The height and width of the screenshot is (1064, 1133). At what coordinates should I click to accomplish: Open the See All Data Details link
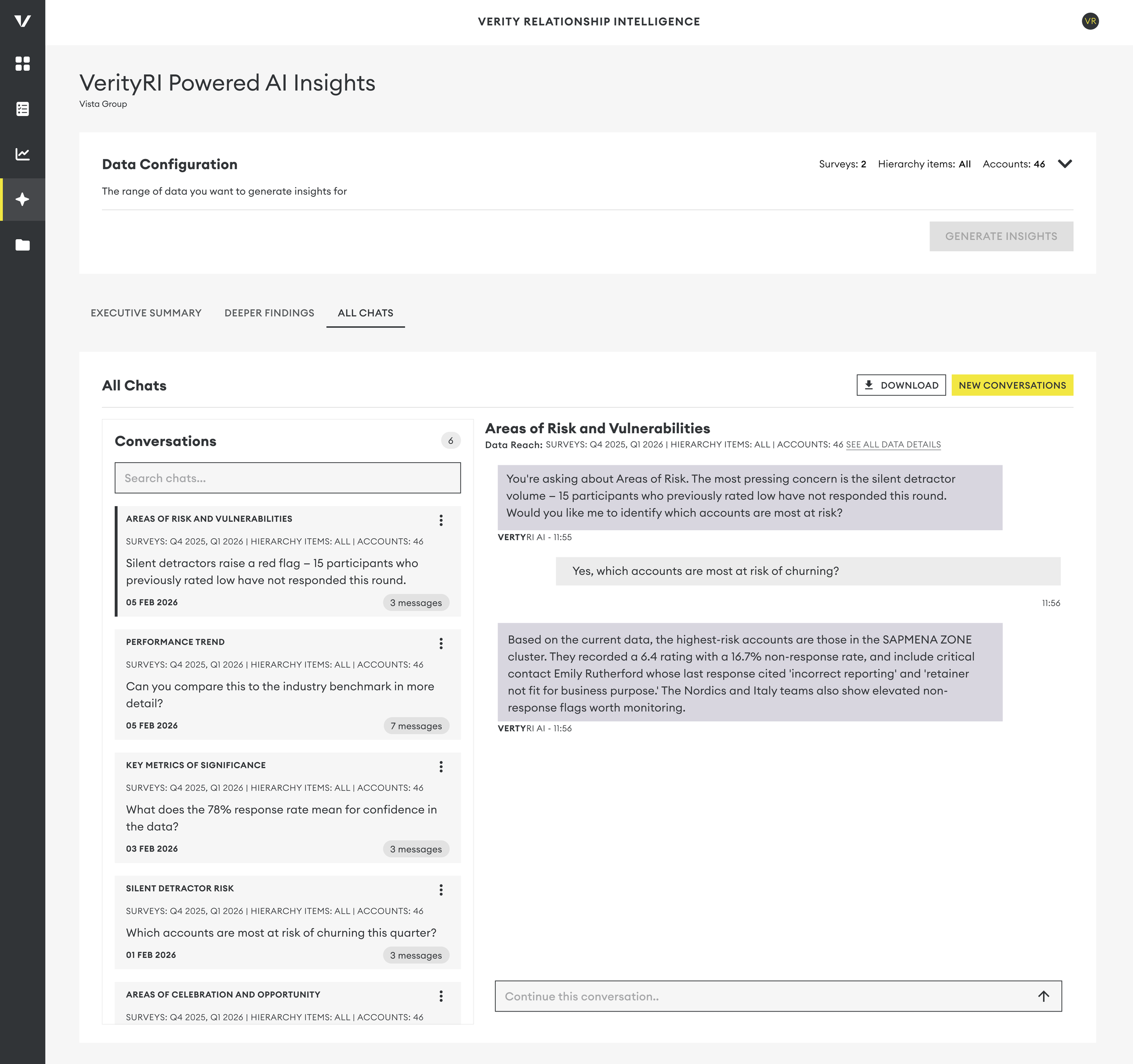(x=893, y=445)
